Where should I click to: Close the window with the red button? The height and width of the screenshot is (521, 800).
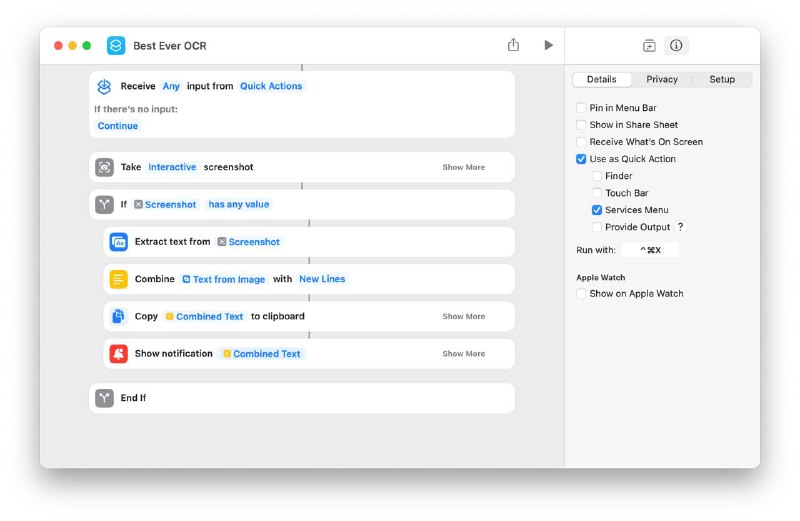pyautogui.click(x=58, y=45)
